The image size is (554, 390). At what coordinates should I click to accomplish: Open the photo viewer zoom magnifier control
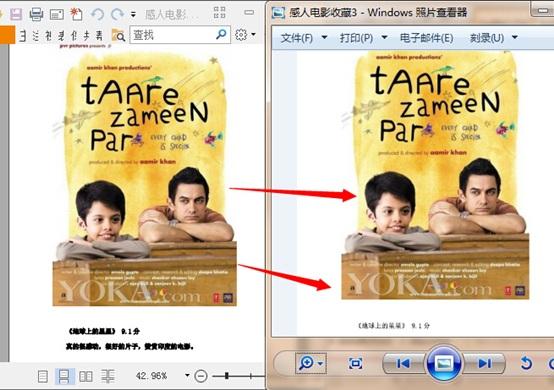click(306, 363)
